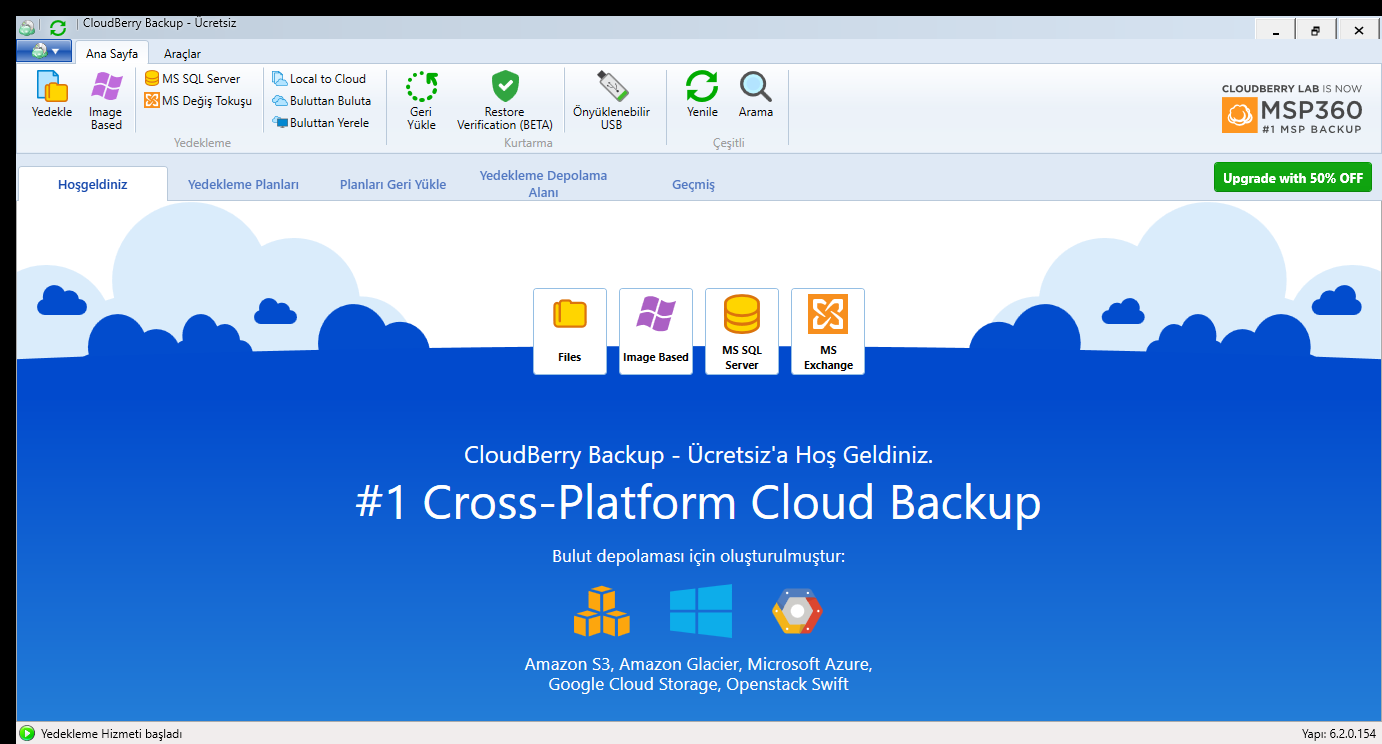Open the Arama search tool
Image resolution: width=1382 pixels, height=744 pixels.
coord(756,96)
